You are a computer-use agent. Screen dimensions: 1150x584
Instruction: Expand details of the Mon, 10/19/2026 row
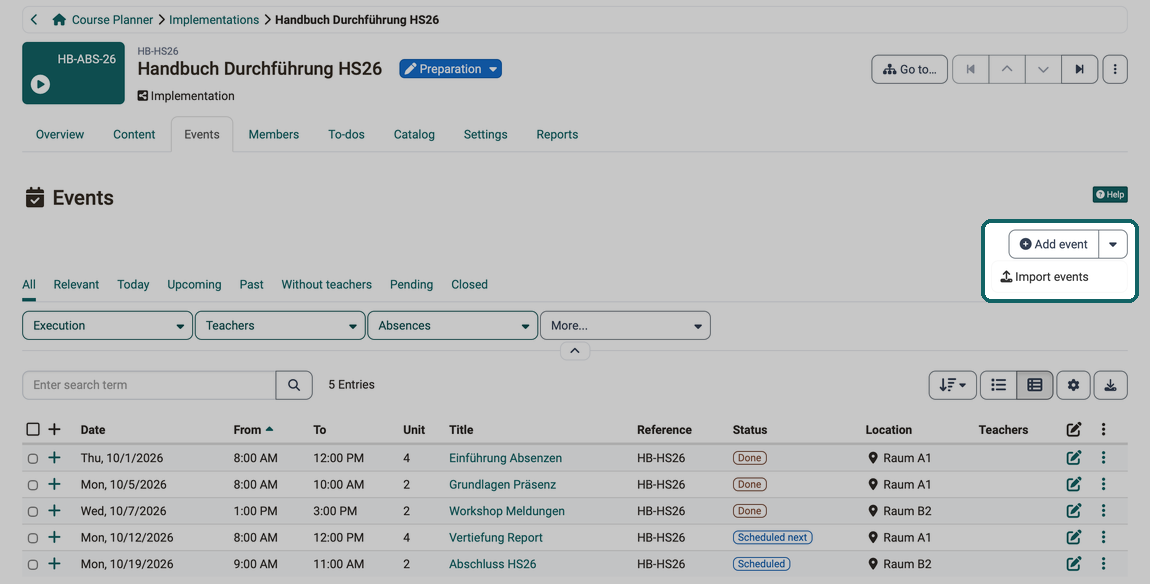(54, 564)
